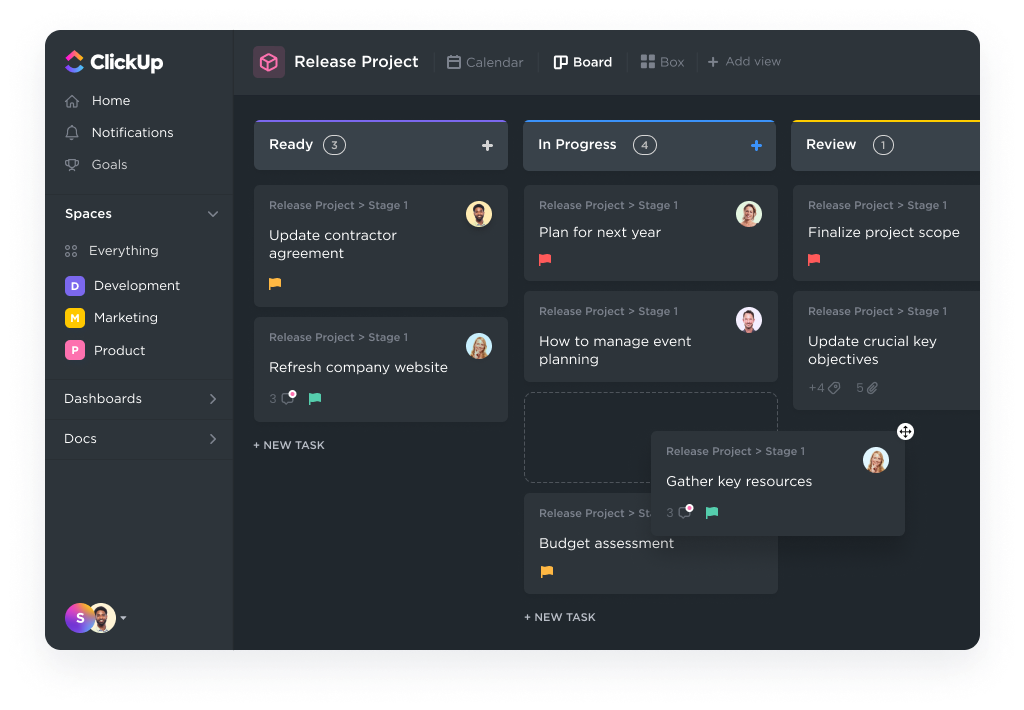The image size is (1024, 710).
Task: Click the In Progress count badge 4
Action: click(x=645, y=145)
